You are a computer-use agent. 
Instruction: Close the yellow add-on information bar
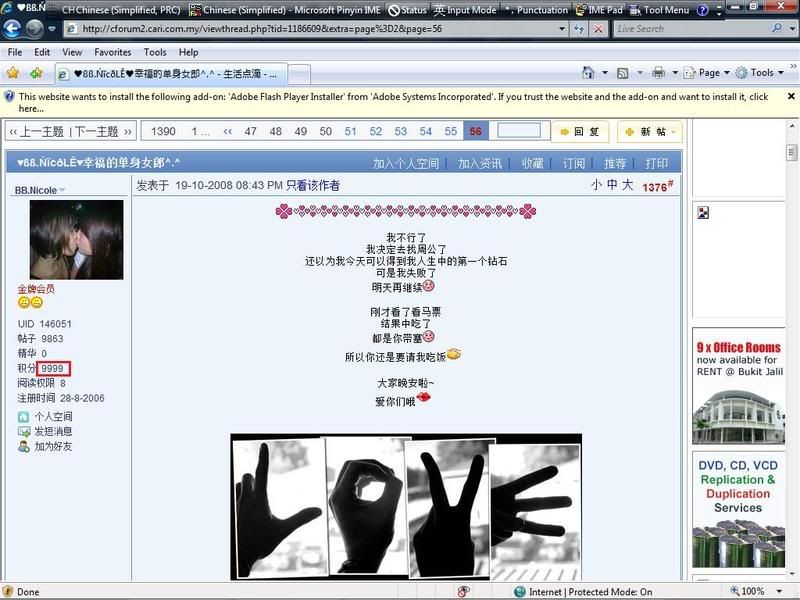[x=791, y=96]
